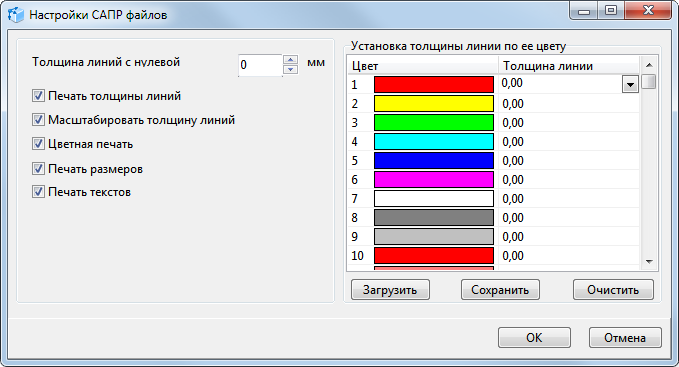Click scrollbar up arrow in color list
Image resolution: width=679 pixels, height=367 pixels.
pos(649,65)
